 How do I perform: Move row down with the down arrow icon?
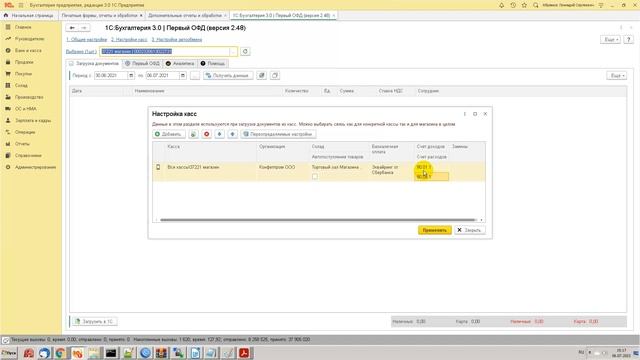point(233,134)
